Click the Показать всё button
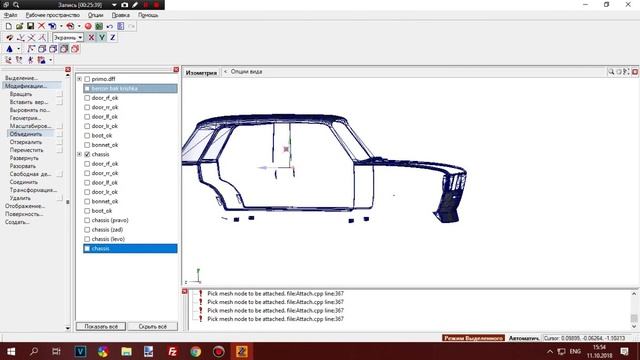Screen dimensions: 640x360 (x=101, y=327)
